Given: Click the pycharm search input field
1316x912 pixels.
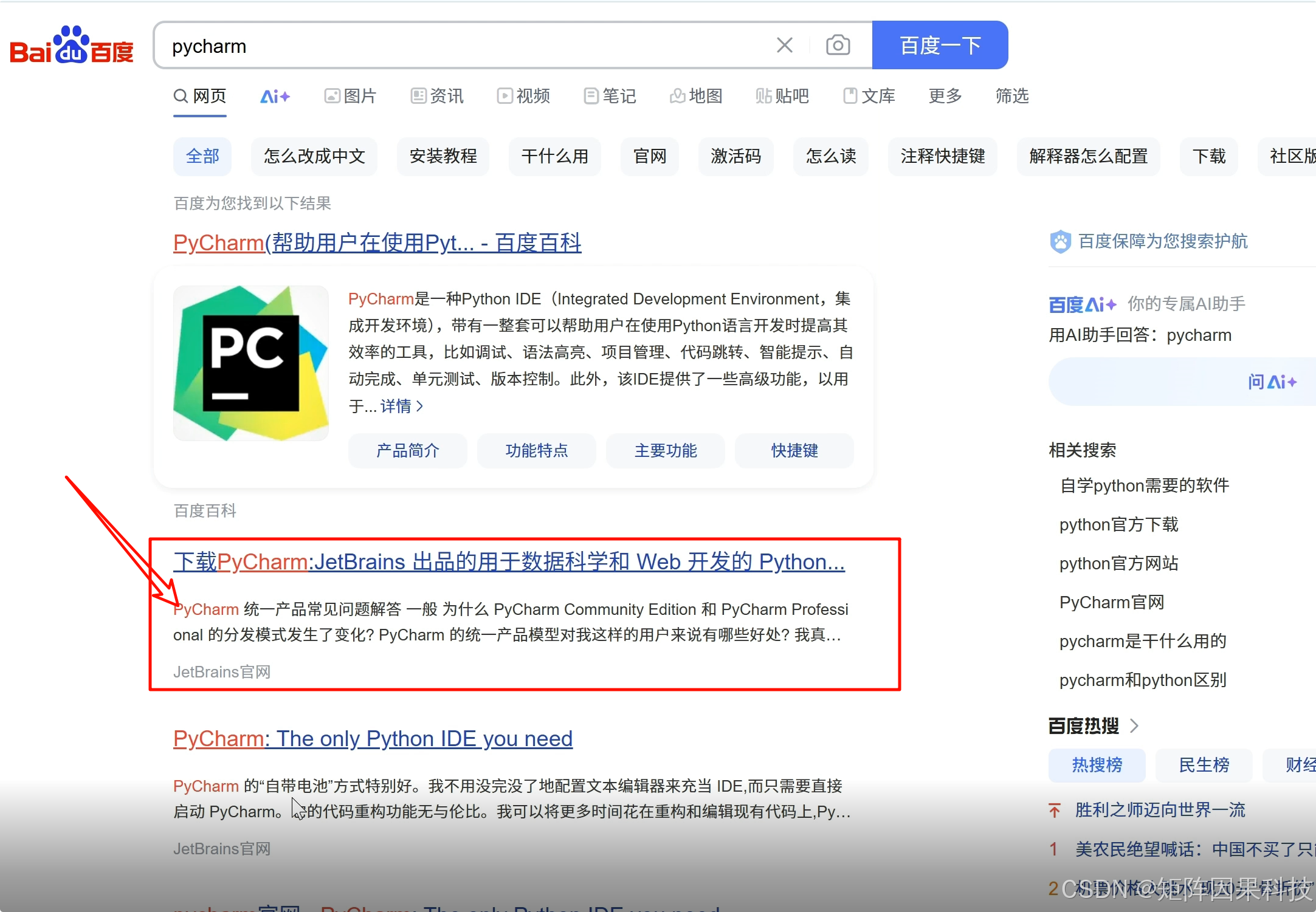Looking at the screenshot, I should [x=462, y=46].
